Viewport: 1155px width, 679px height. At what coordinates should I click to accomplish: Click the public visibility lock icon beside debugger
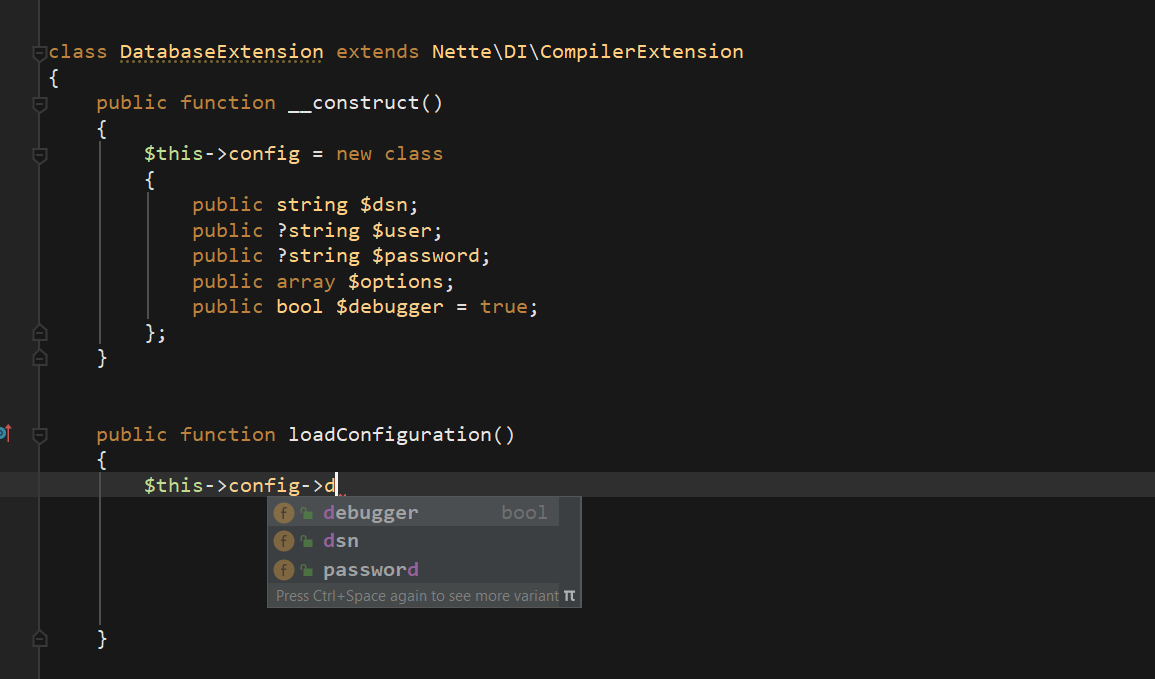[306, 513]
